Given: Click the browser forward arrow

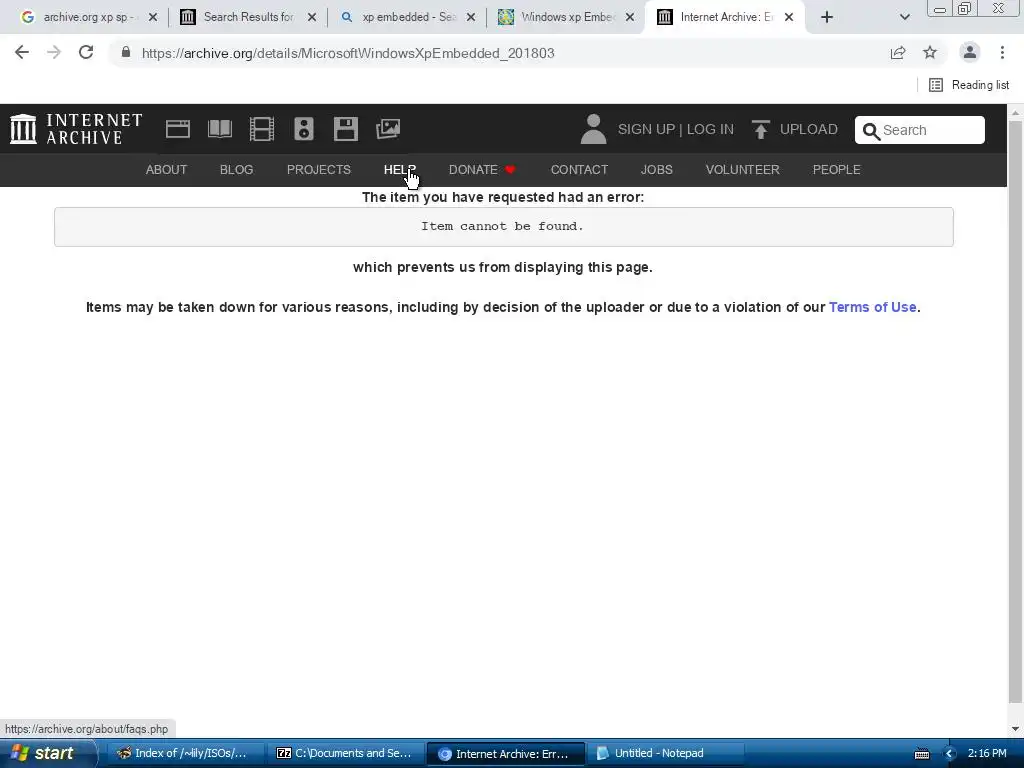Looking at the screenshot, I should tap(54, 52).
